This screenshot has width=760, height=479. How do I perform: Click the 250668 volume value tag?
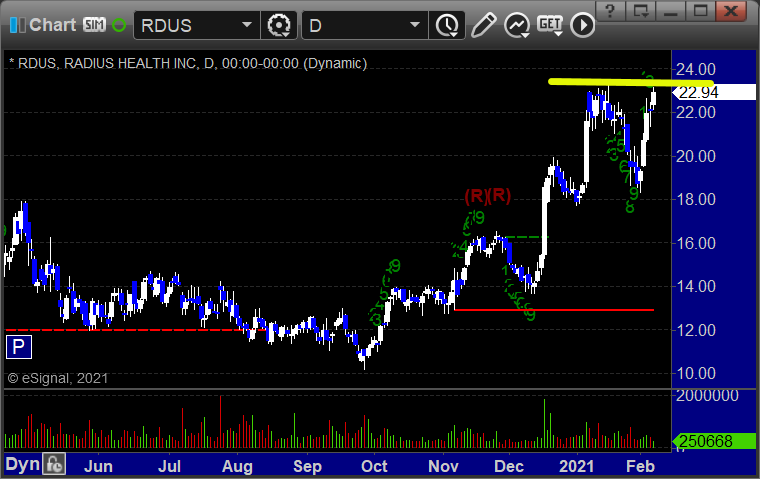coord(714,441)
